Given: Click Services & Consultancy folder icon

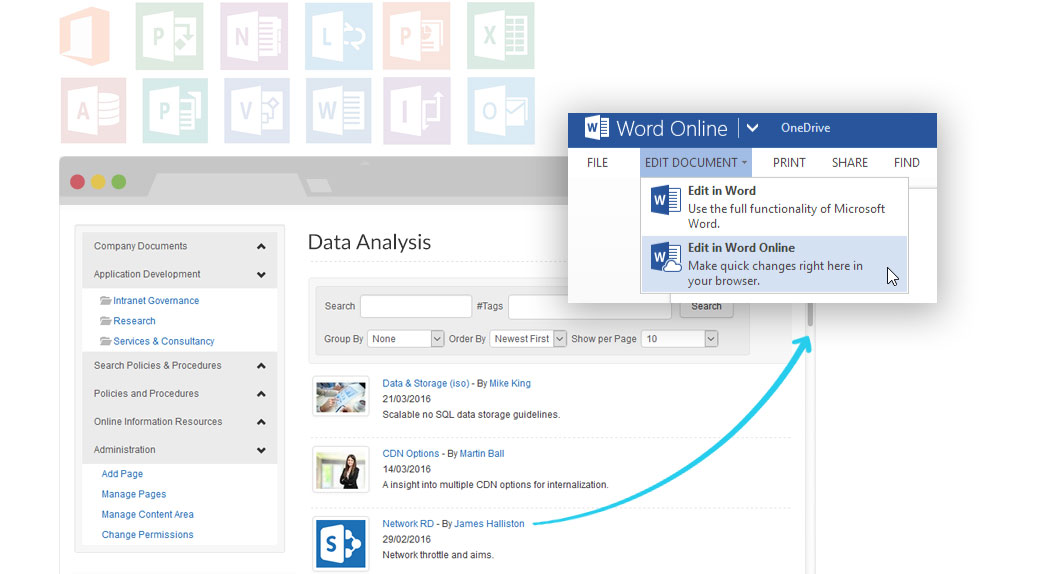Looking at the screenshot, I should [x=105, y=341].
